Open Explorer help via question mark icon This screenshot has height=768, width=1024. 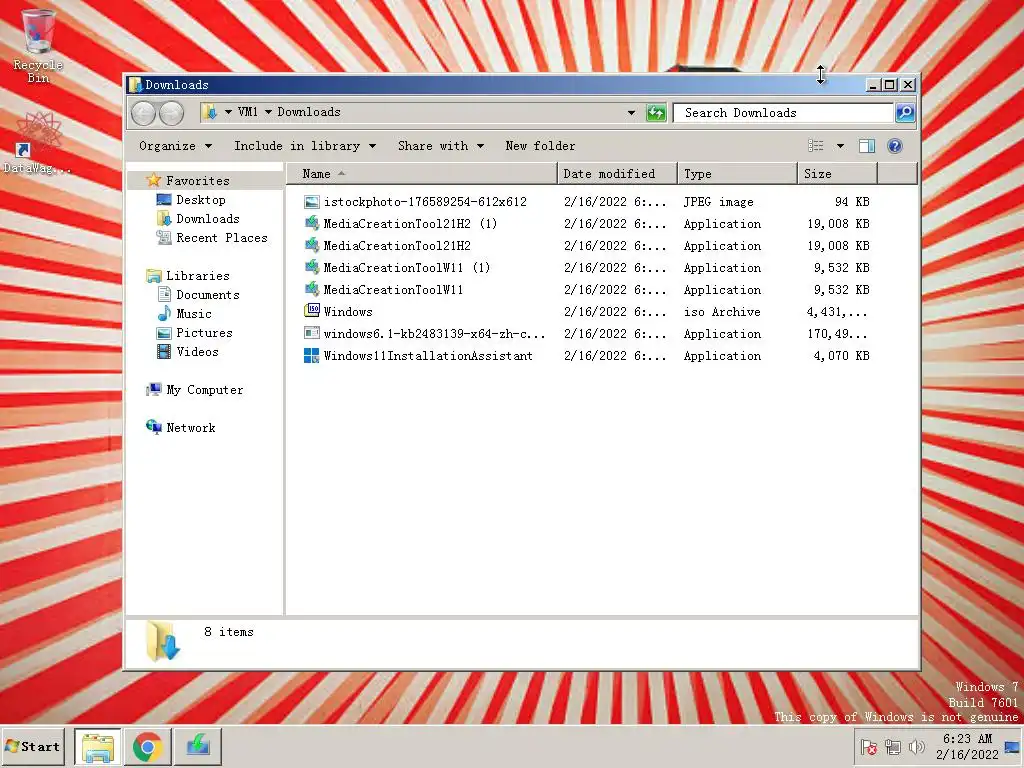tap(895, 146)
